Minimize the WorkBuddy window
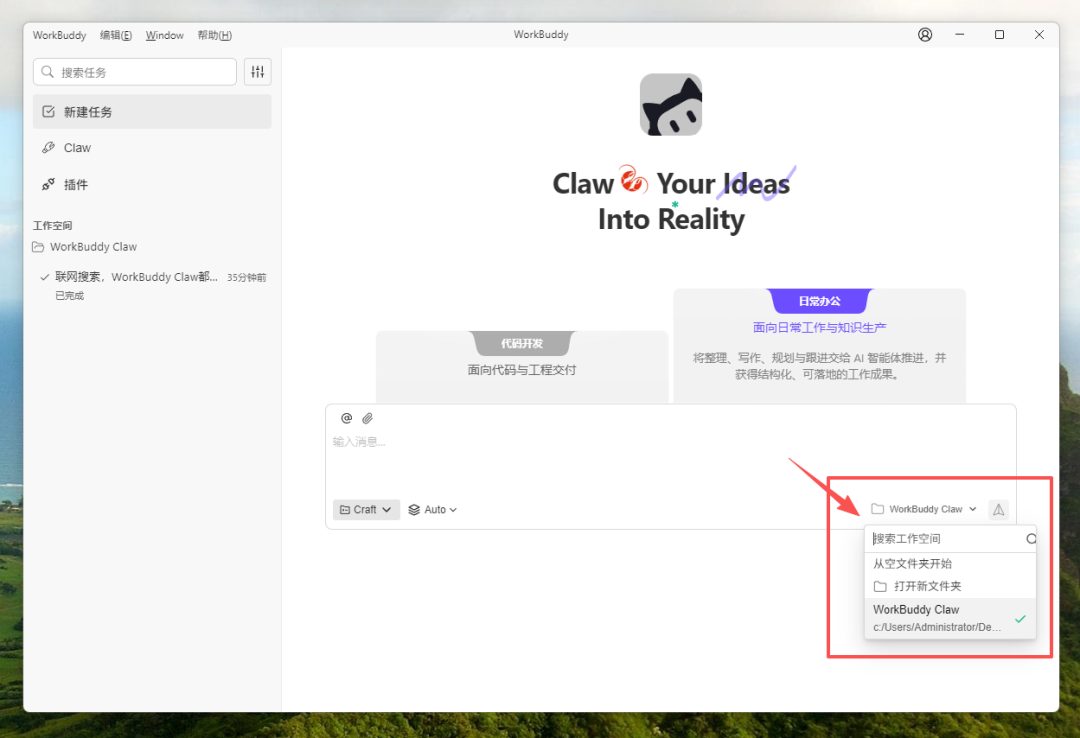Screen dimensions: 1080x738 959,34
